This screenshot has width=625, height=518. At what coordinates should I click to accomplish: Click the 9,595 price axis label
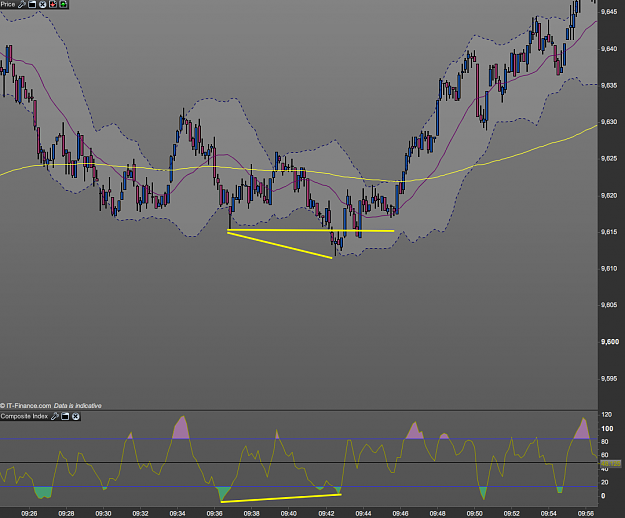tap(609, 378)
